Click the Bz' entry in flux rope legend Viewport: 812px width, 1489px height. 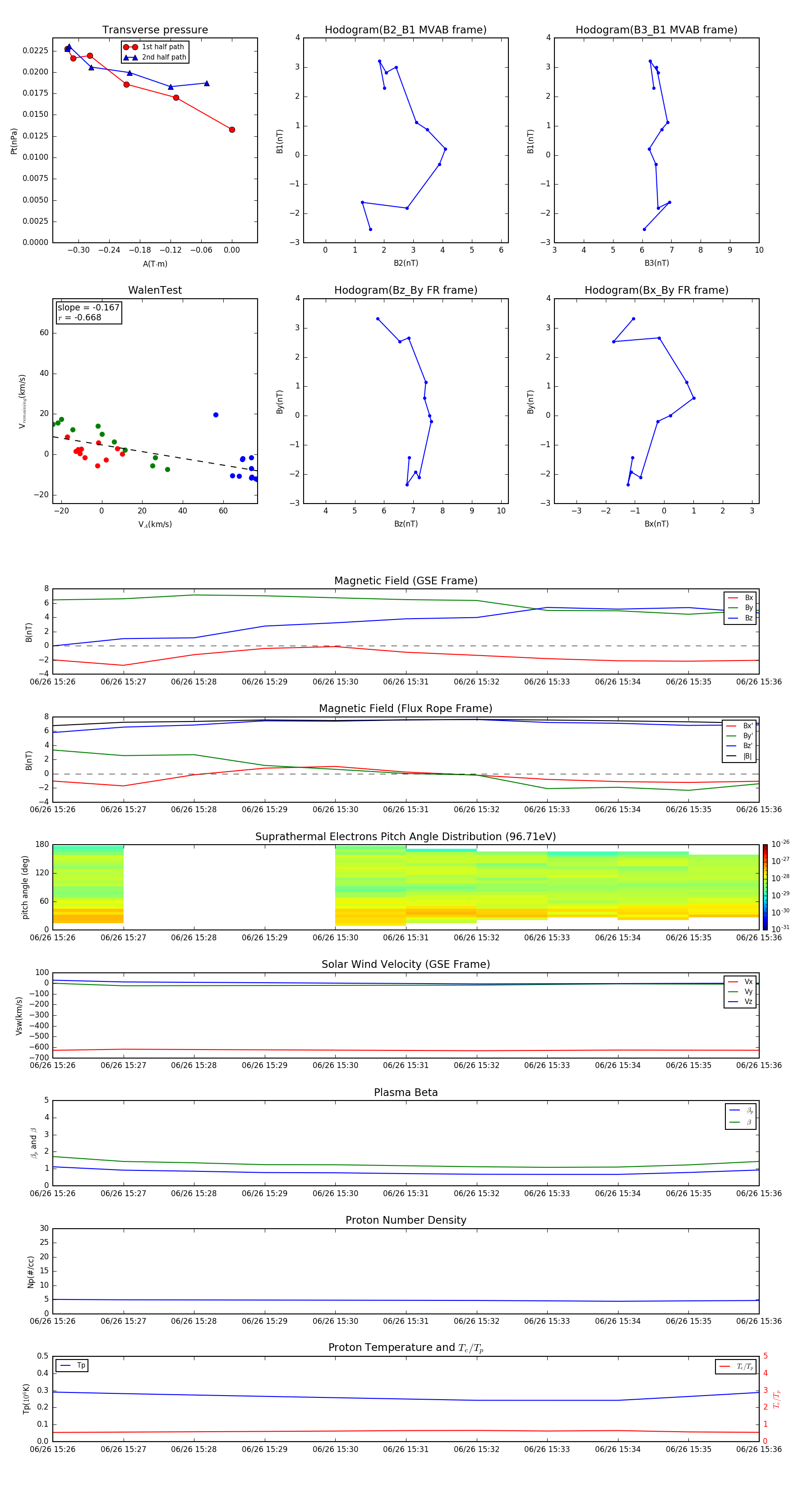click(x=739, y=746)
